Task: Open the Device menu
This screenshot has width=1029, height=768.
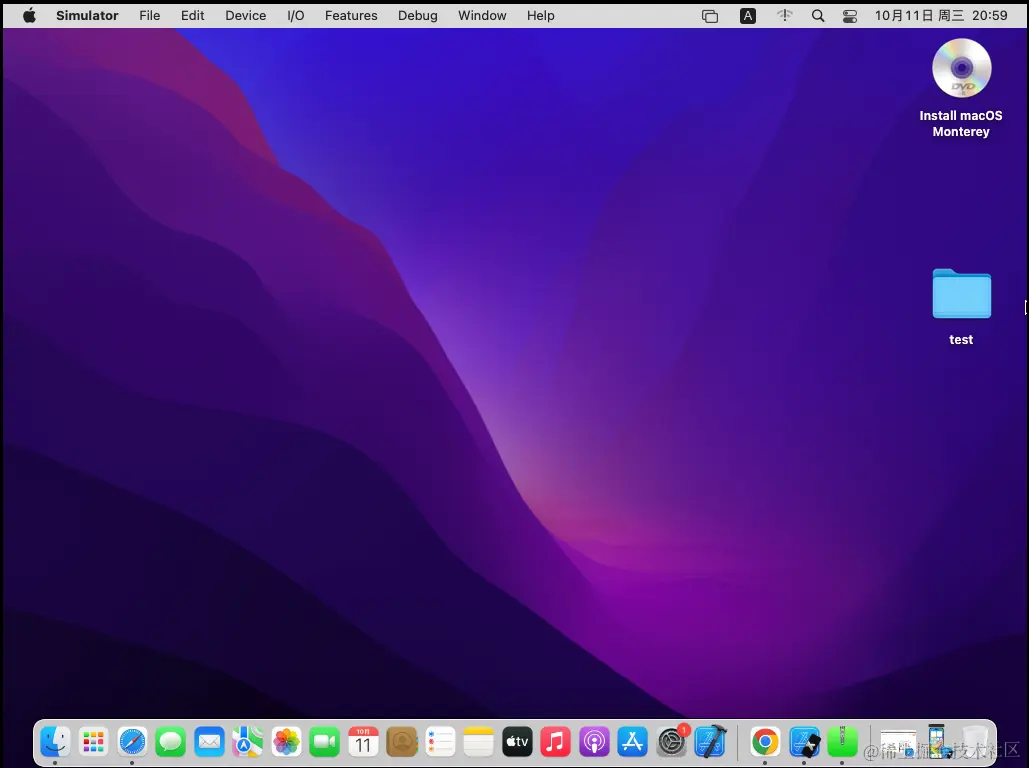Action: [245, 16]
